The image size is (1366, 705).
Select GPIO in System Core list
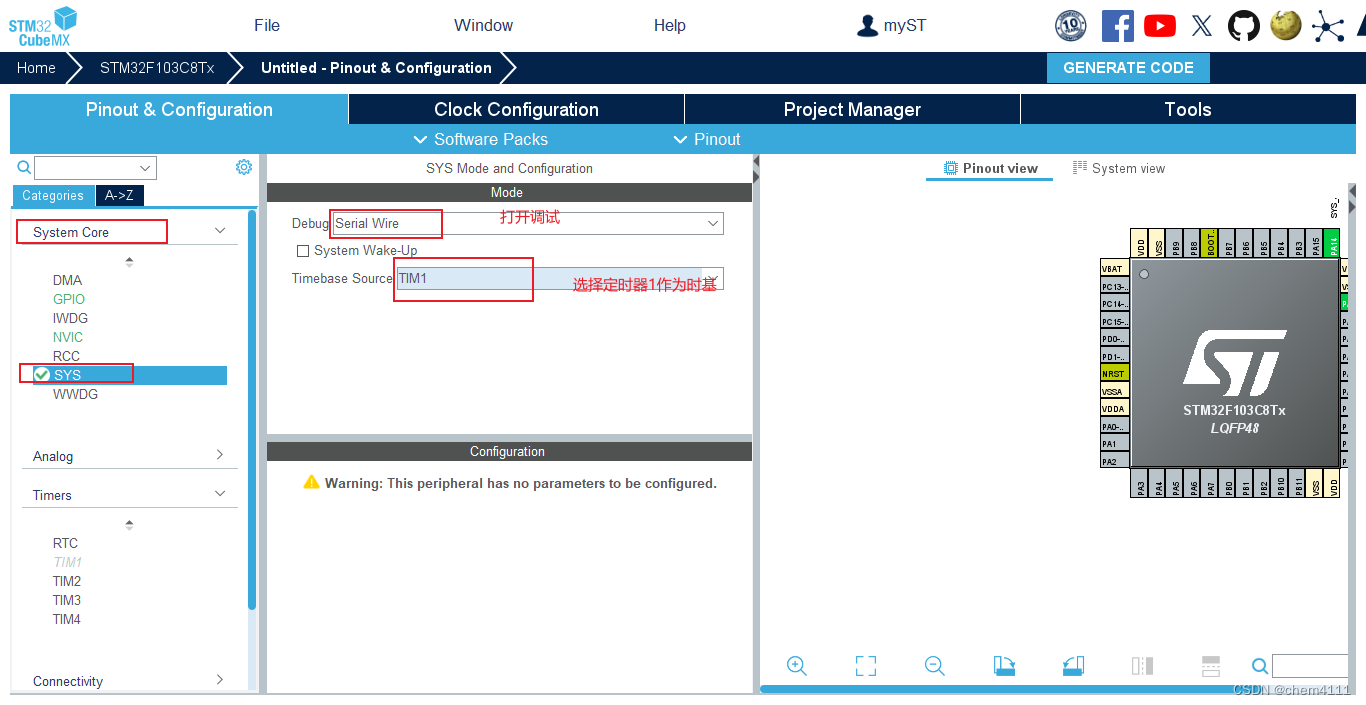(x=69, y=300)
